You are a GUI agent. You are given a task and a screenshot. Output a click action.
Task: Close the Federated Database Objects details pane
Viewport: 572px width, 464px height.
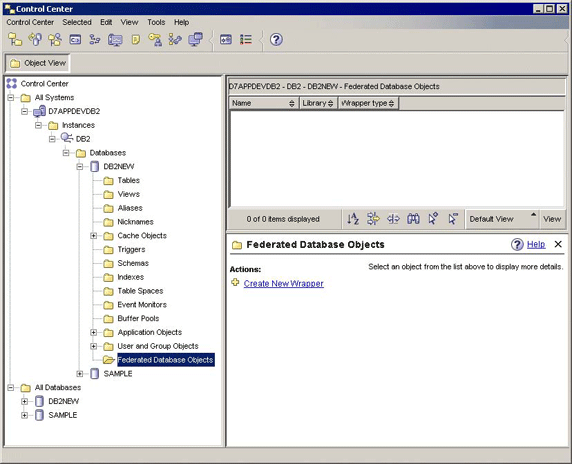point(558,244)
